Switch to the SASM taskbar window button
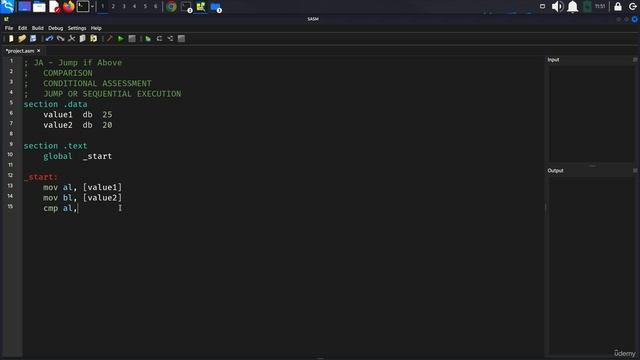640x360 pixels. [x=201, y=7]
